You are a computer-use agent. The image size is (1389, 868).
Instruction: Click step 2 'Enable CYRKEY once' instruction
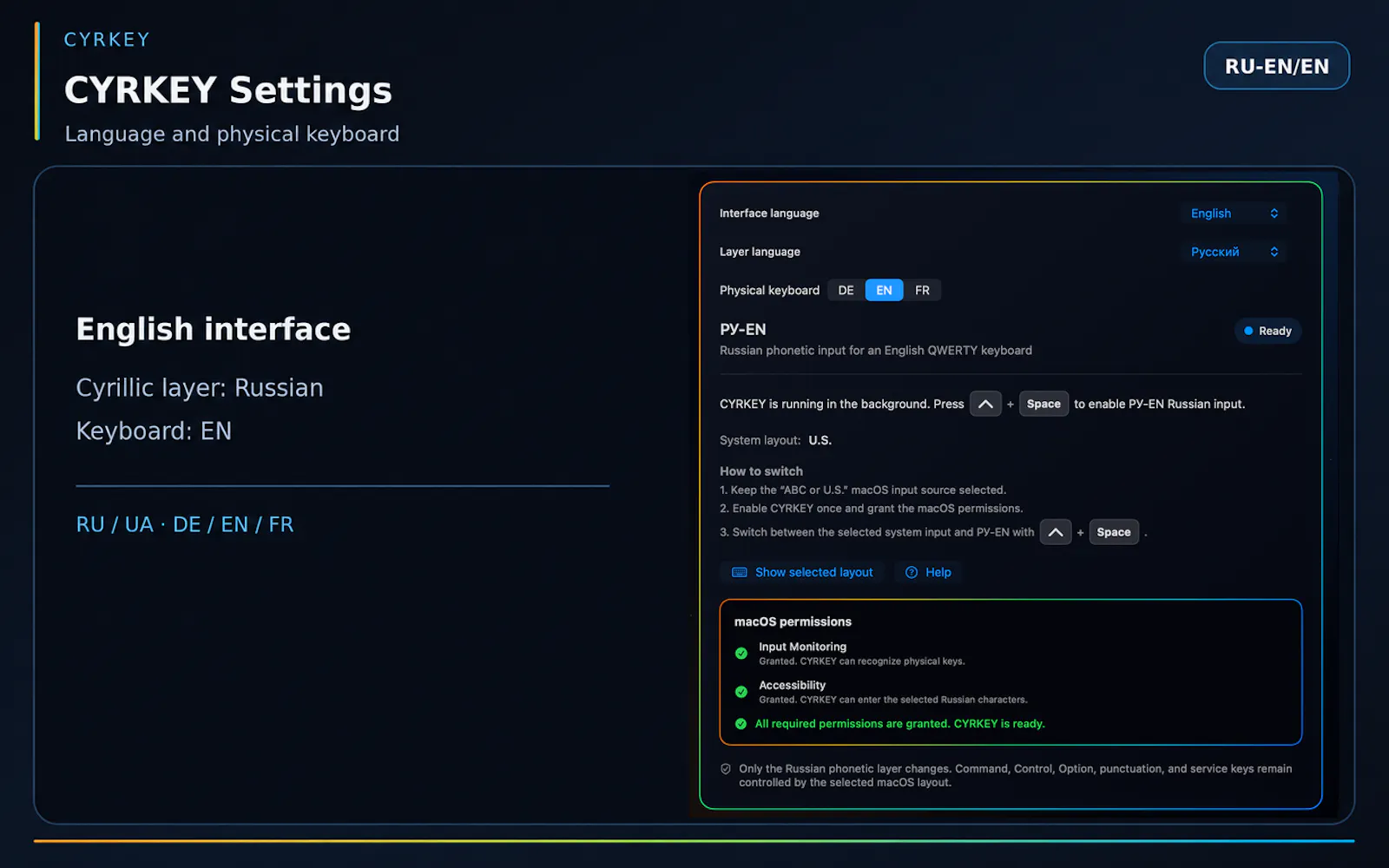[x=872, y=509]
